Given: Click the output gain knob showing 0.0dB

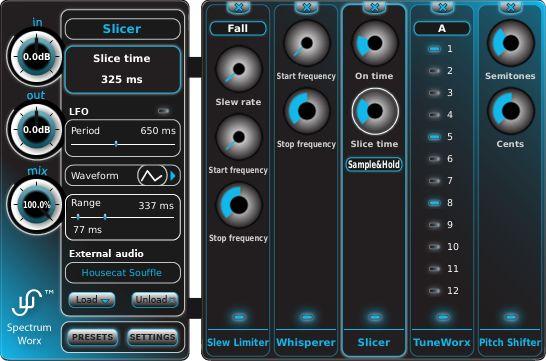Looking at the screenshot, I should pyautogui.click(x=36, y=130).
